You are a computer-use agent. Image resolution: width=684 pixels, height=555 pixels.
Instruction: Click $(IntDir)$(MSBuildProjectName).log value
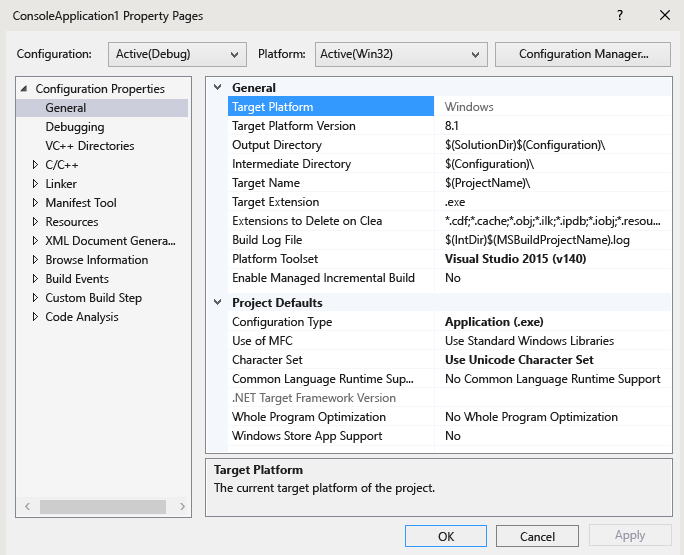537,240
